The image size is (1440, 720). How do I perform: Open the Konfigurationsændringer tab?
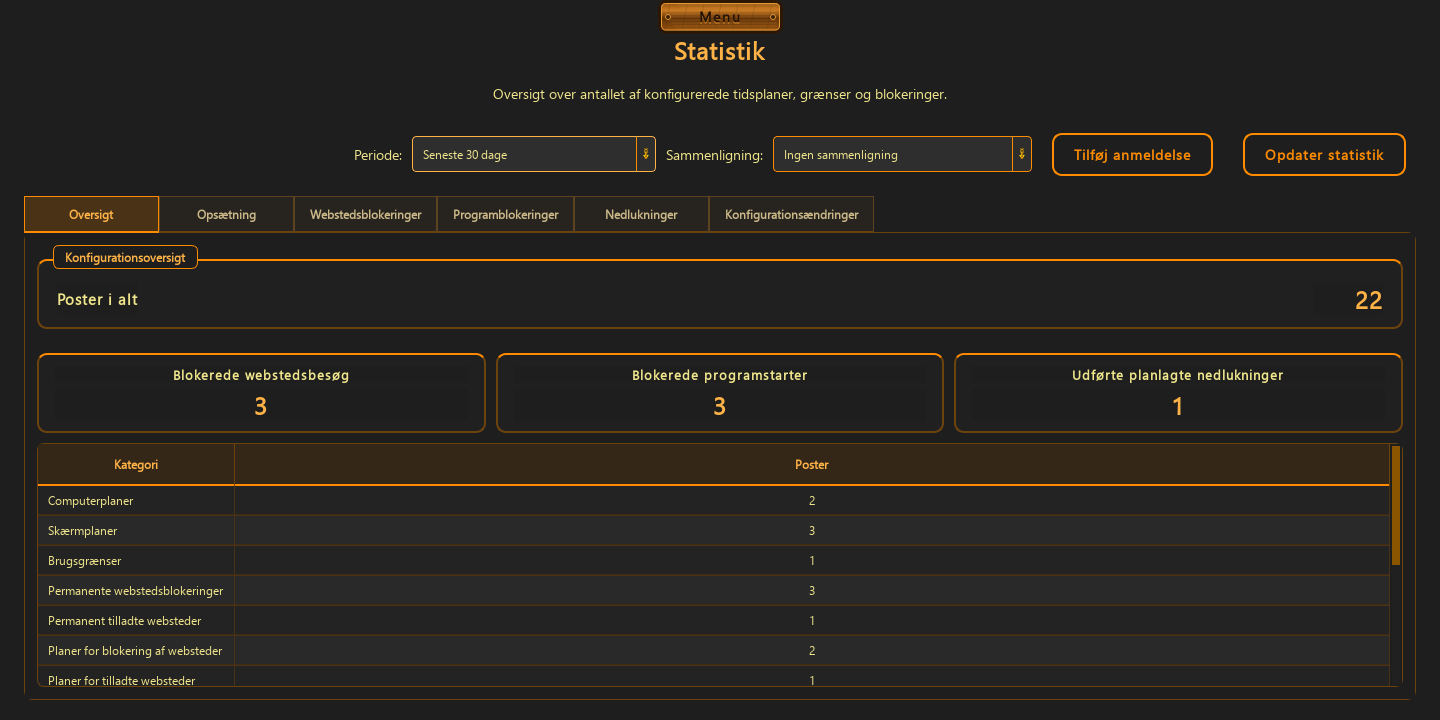pos(791,214)
